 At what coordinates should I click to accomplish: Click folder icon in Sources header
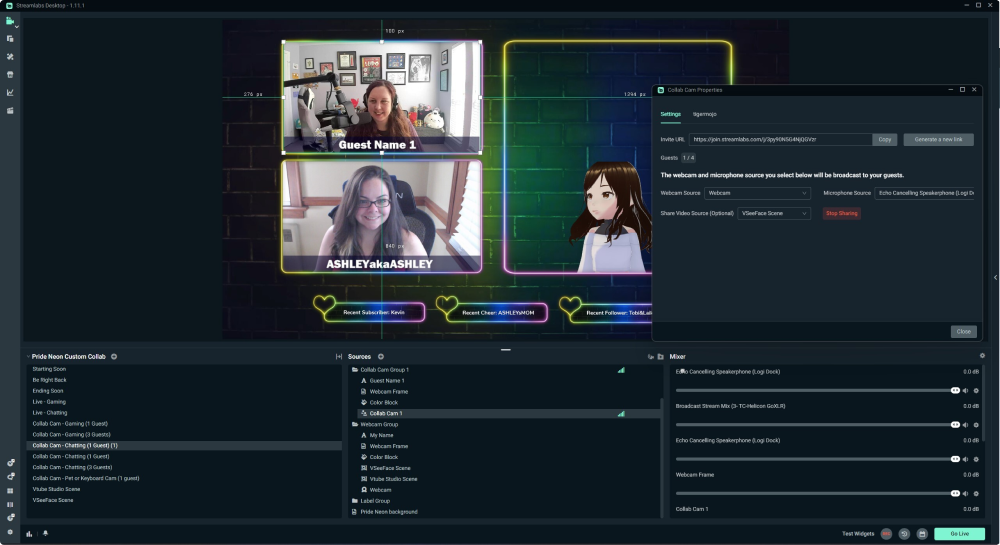point(661,356)
